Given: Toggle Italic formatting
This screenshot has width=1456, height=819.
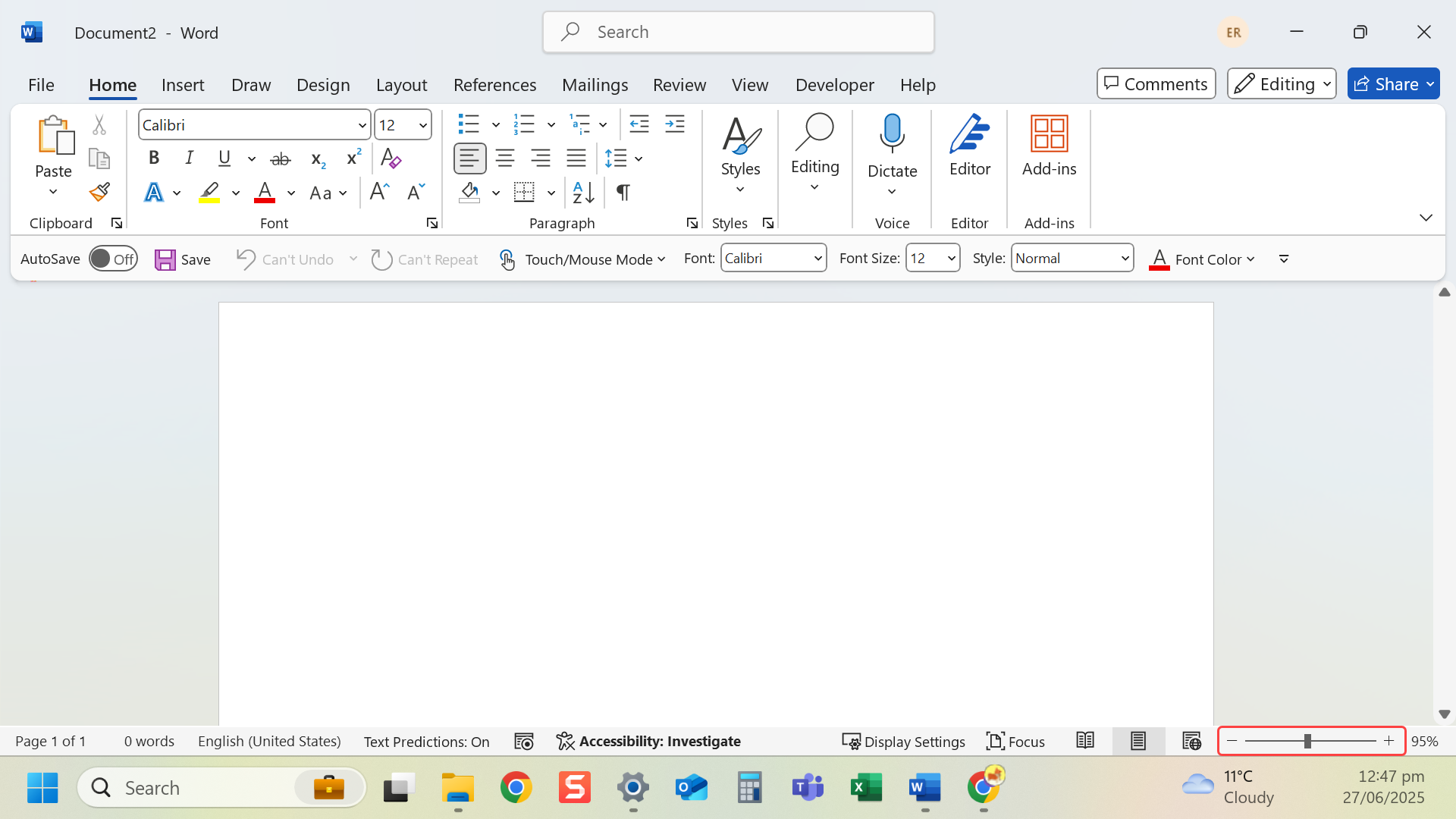Looking at the screenshot, I should click(190, 158).
